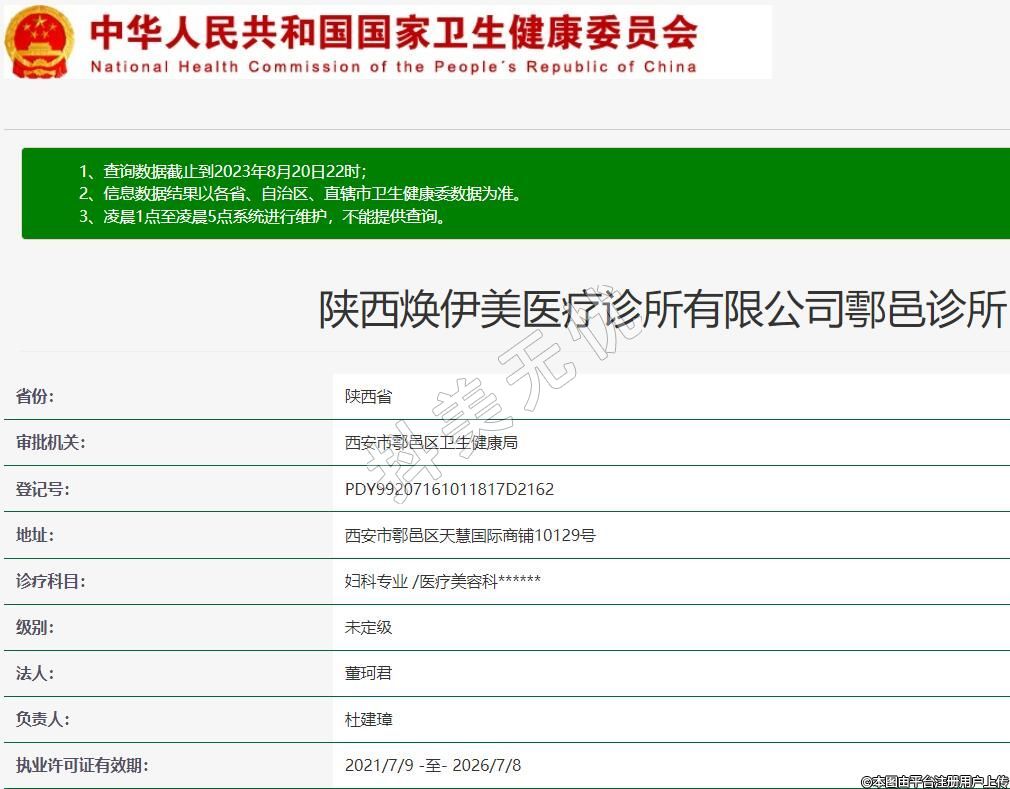Screen dimensions: 1010x789
Task: Click the 审批机关 row label
Action: coord(50,442)
